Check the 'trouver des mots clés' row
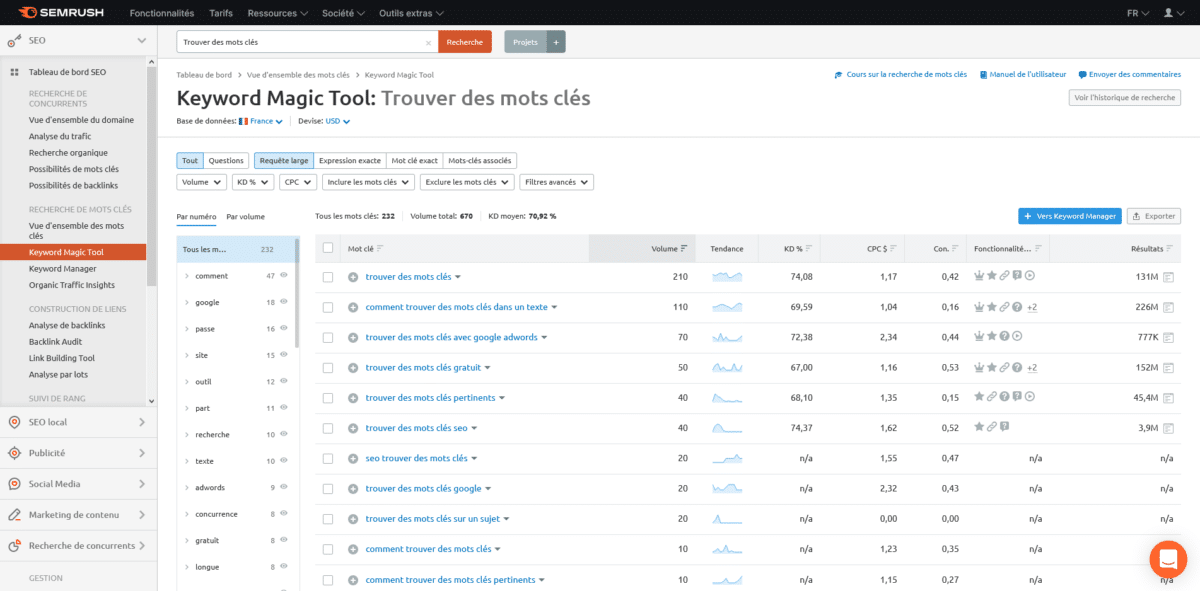Image resolution: width=1200 pixels, height=591 pixels. (328, 277)
